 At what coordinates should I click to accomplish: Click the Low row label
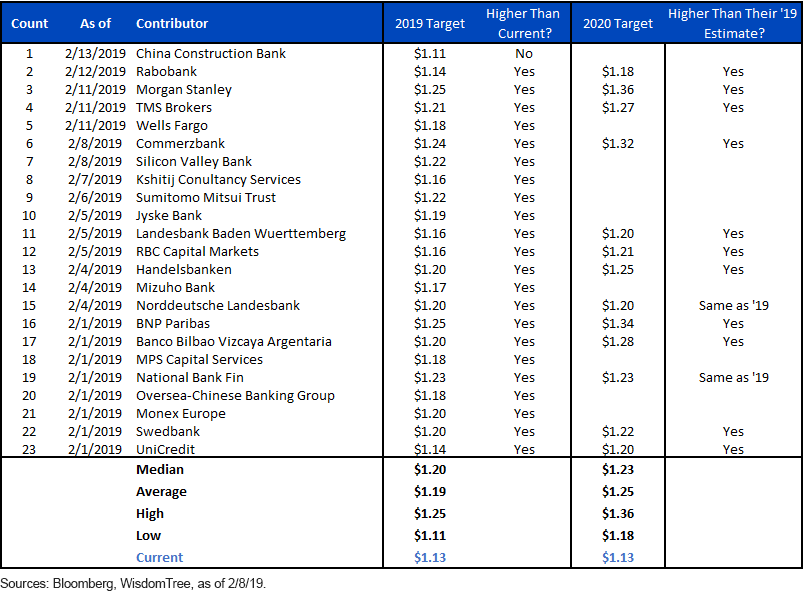(x=149, y=536)
